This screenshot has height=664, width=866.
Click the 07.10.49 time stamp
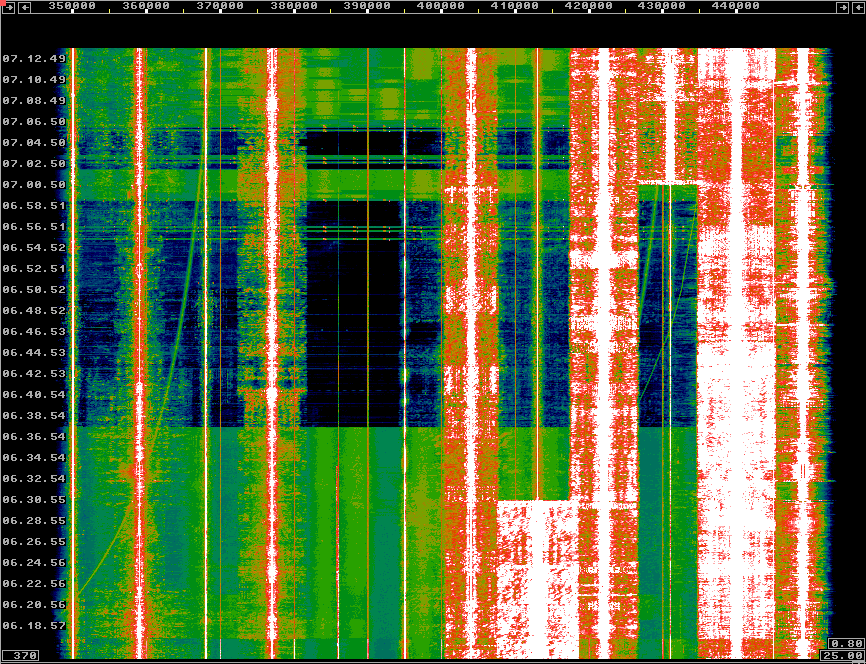tap(34, 80)
